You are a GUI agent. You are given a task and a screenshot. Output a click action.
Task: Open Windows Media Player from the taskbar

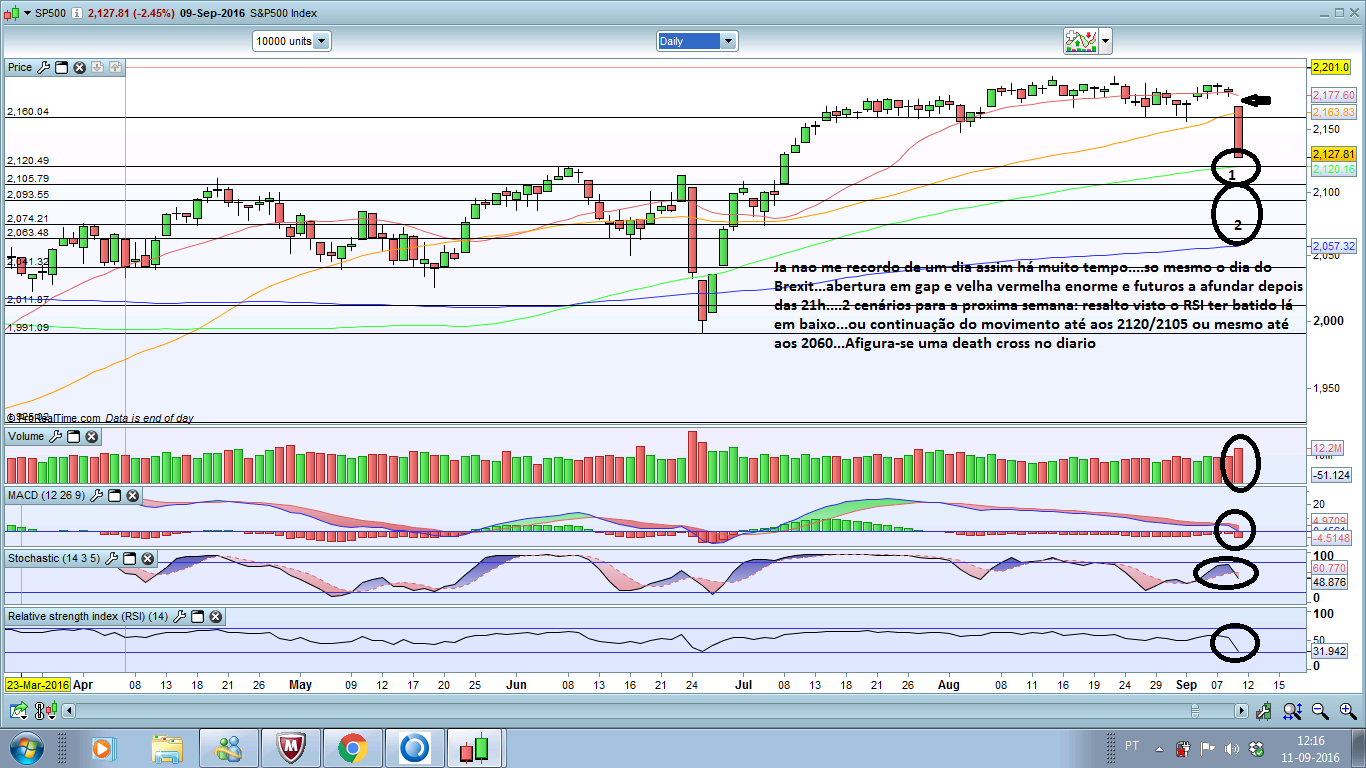pyautogui.click(x=102, y=747)
